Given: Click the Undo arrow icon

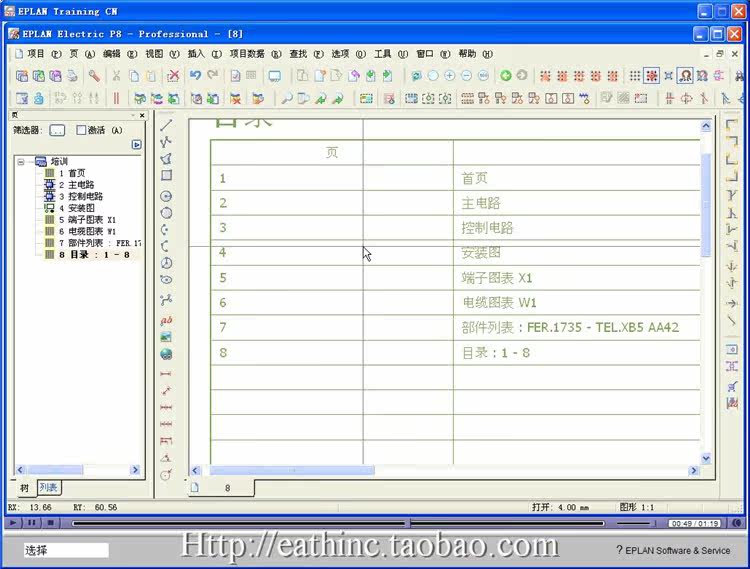Looking at the screenshot, I should pos(195,76).
